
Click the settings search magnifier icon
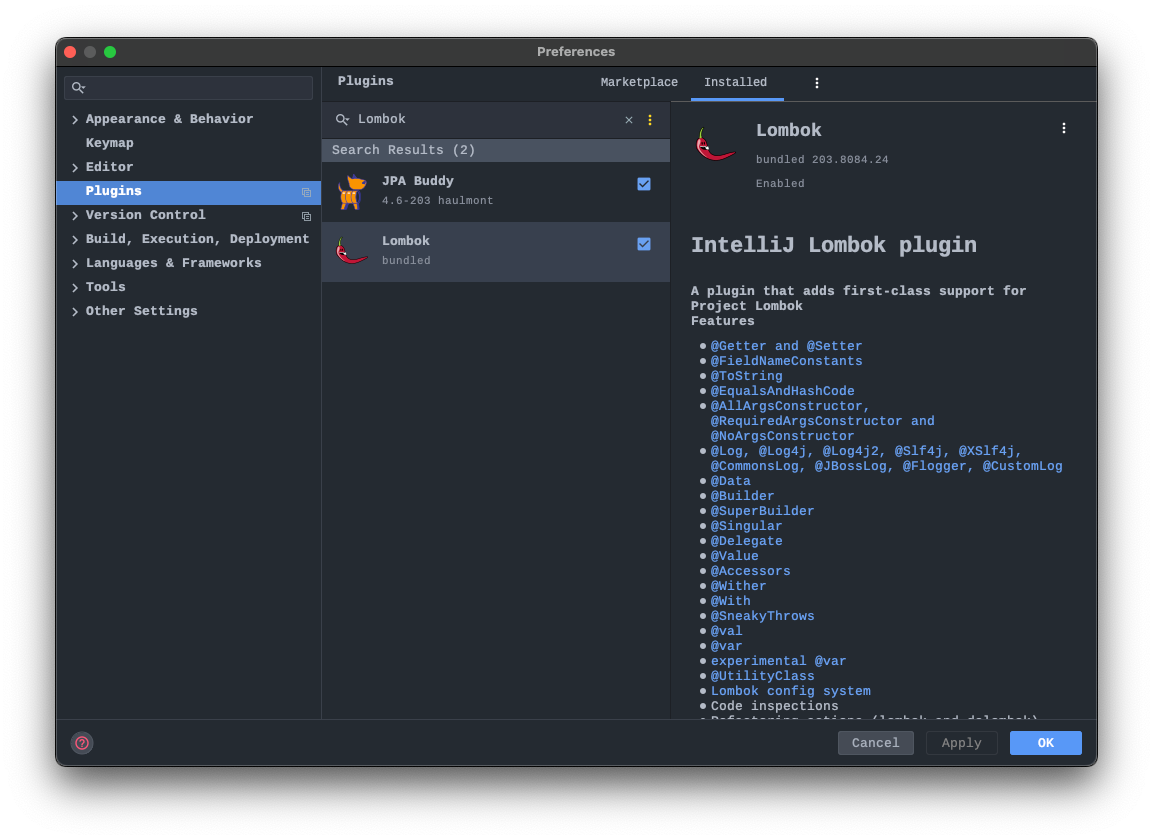(x=79, y=88)
